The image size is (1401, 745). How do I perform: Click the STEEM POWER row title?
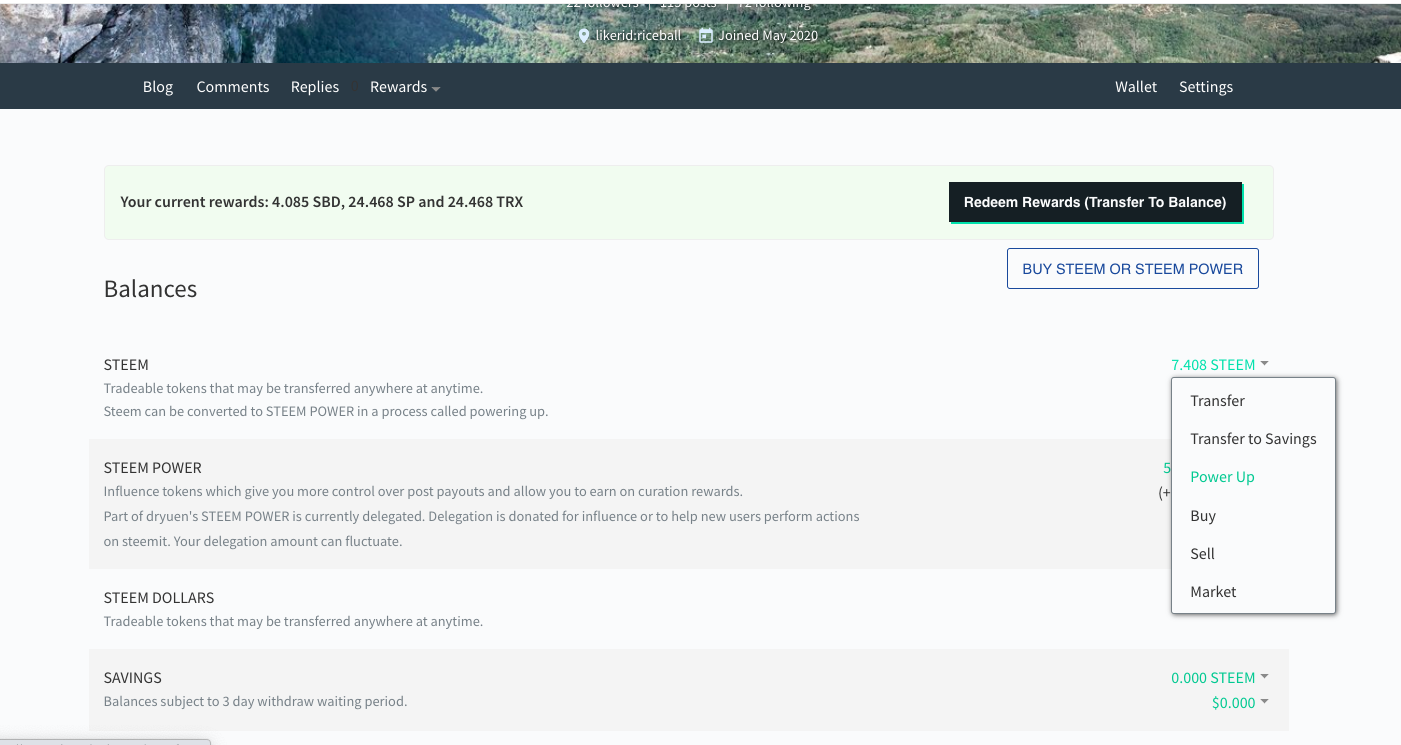coord(153,468)
